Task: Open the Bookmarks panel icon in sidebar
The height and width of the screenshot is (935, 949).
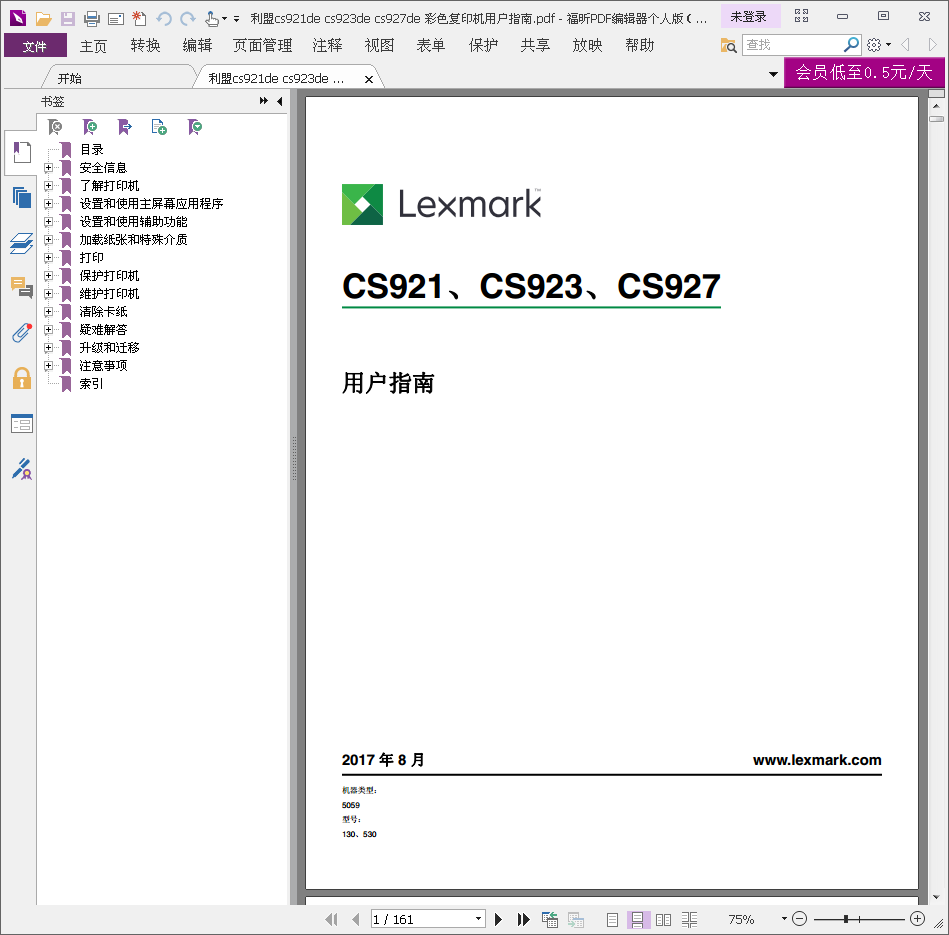Action: (22, 153)
